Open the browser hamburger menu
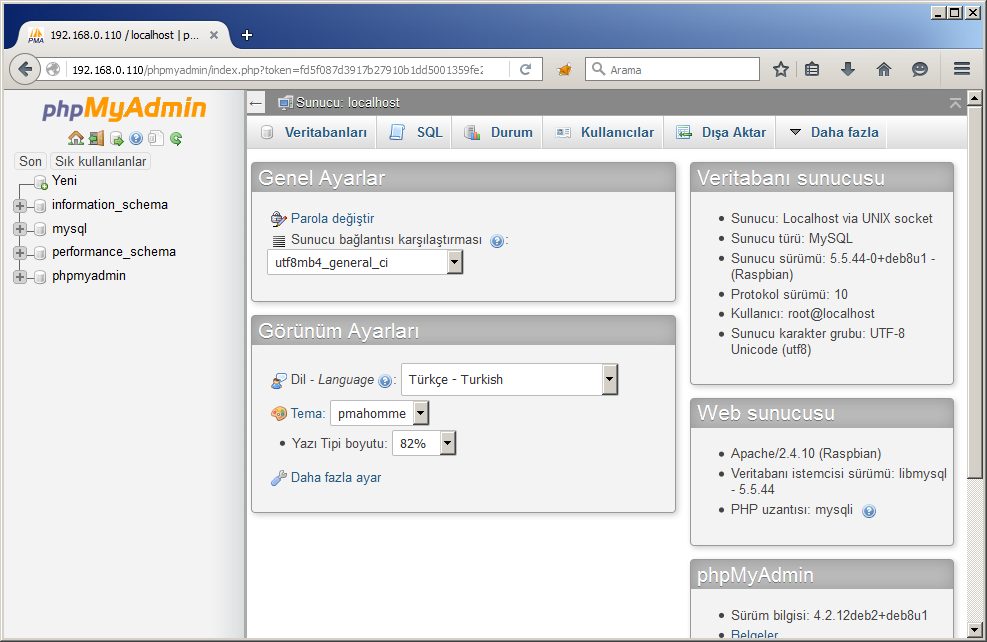This screenshot has height=642, width=987. point(961,69)
